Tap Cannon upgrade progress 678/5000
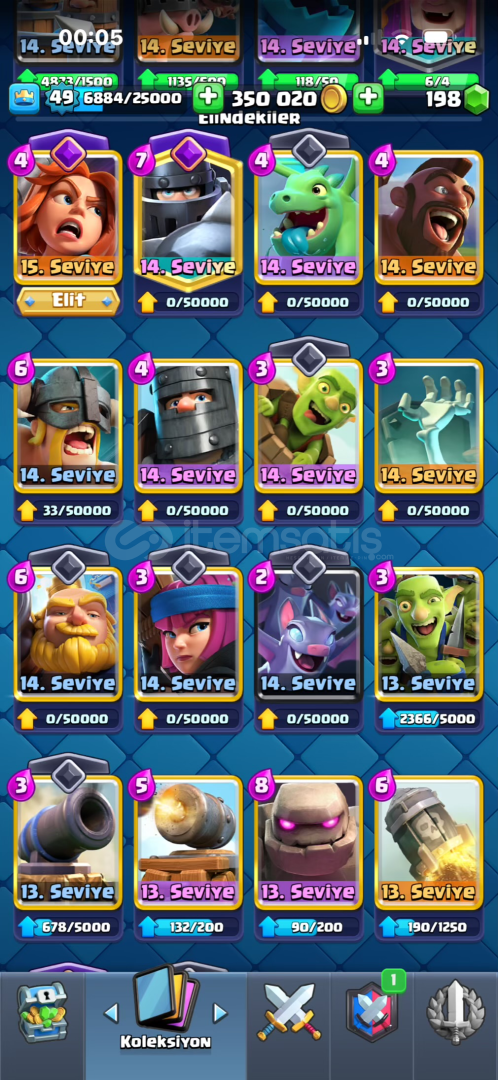This screenshot has width=498, height=1080. point(68,927)
